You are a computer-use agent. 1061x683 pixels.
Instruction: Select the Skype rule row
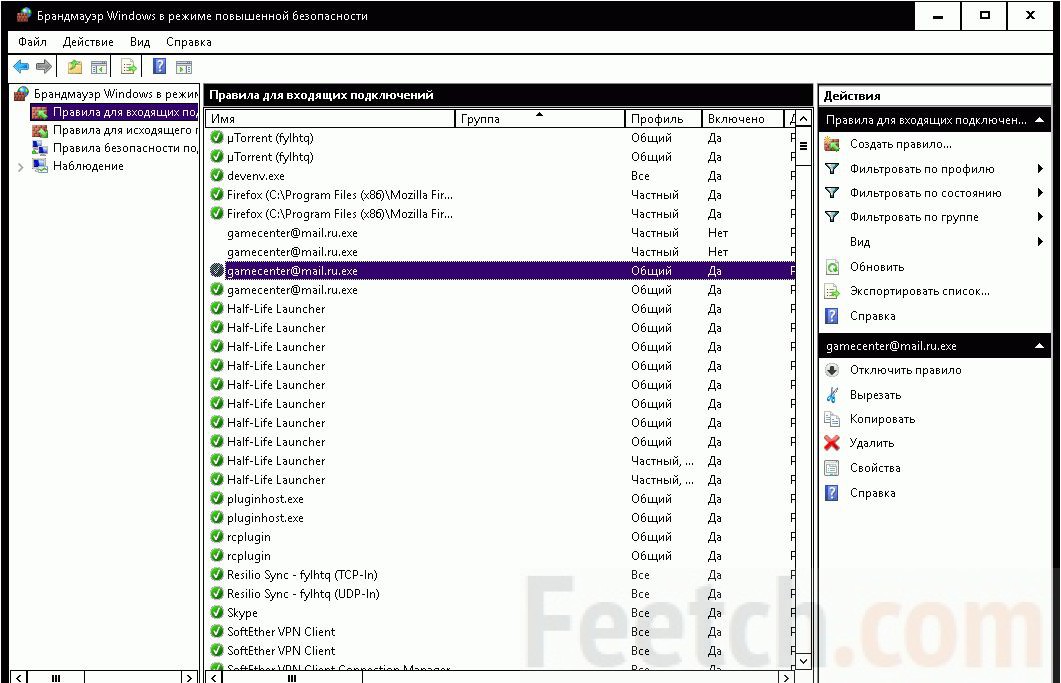(x=501, y=613)
